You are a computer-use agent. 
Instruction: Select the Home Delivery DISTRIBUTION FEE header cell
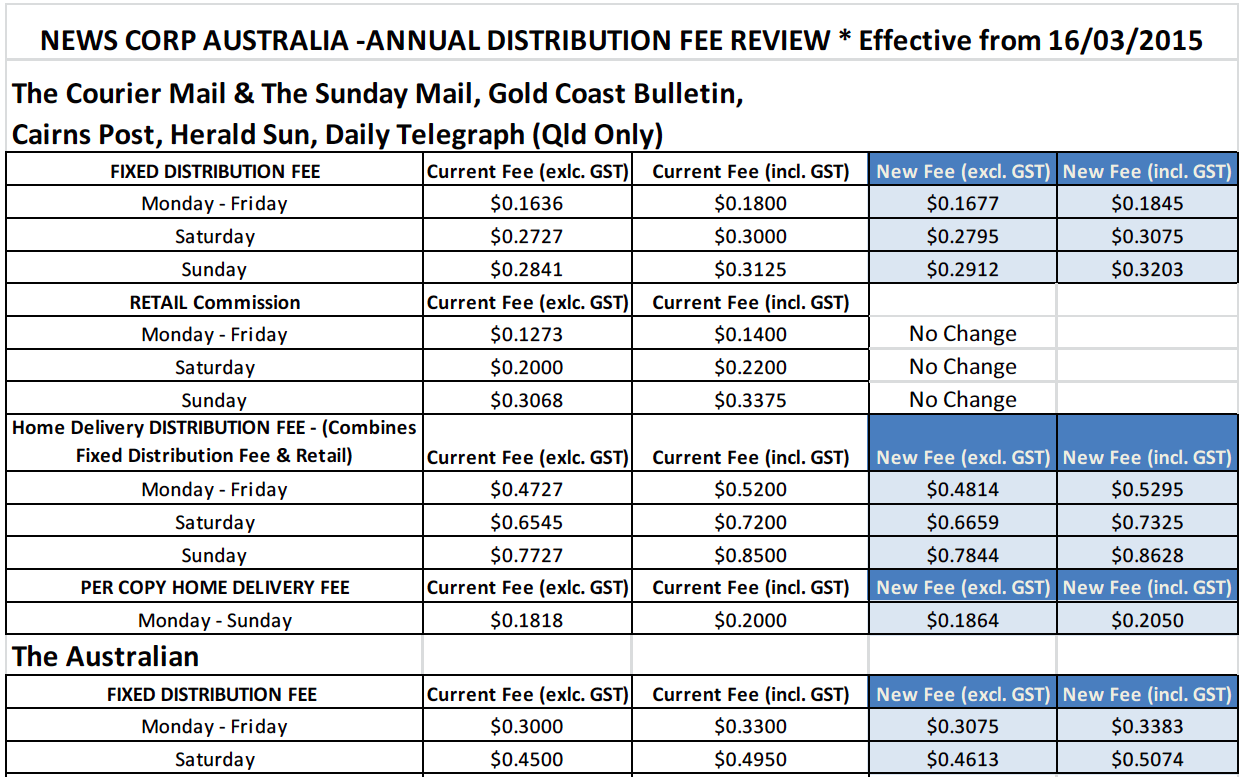(x=214, y=441)
